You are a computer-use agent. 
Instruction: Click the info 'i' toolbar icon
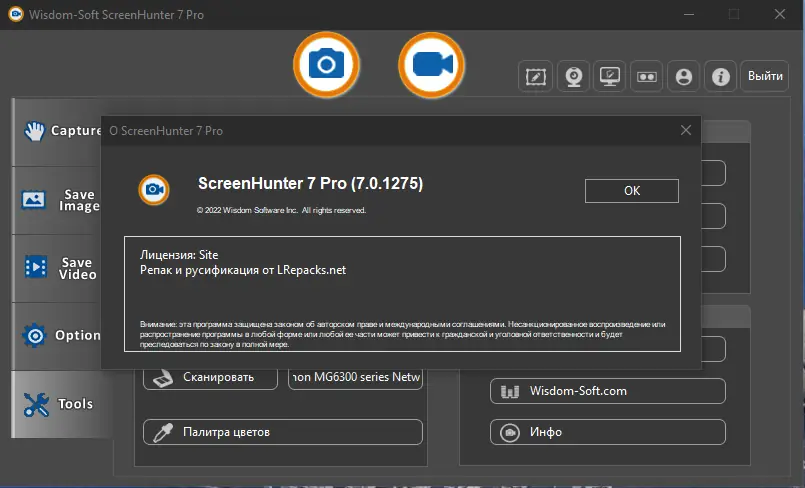click(x=720, y=76)
